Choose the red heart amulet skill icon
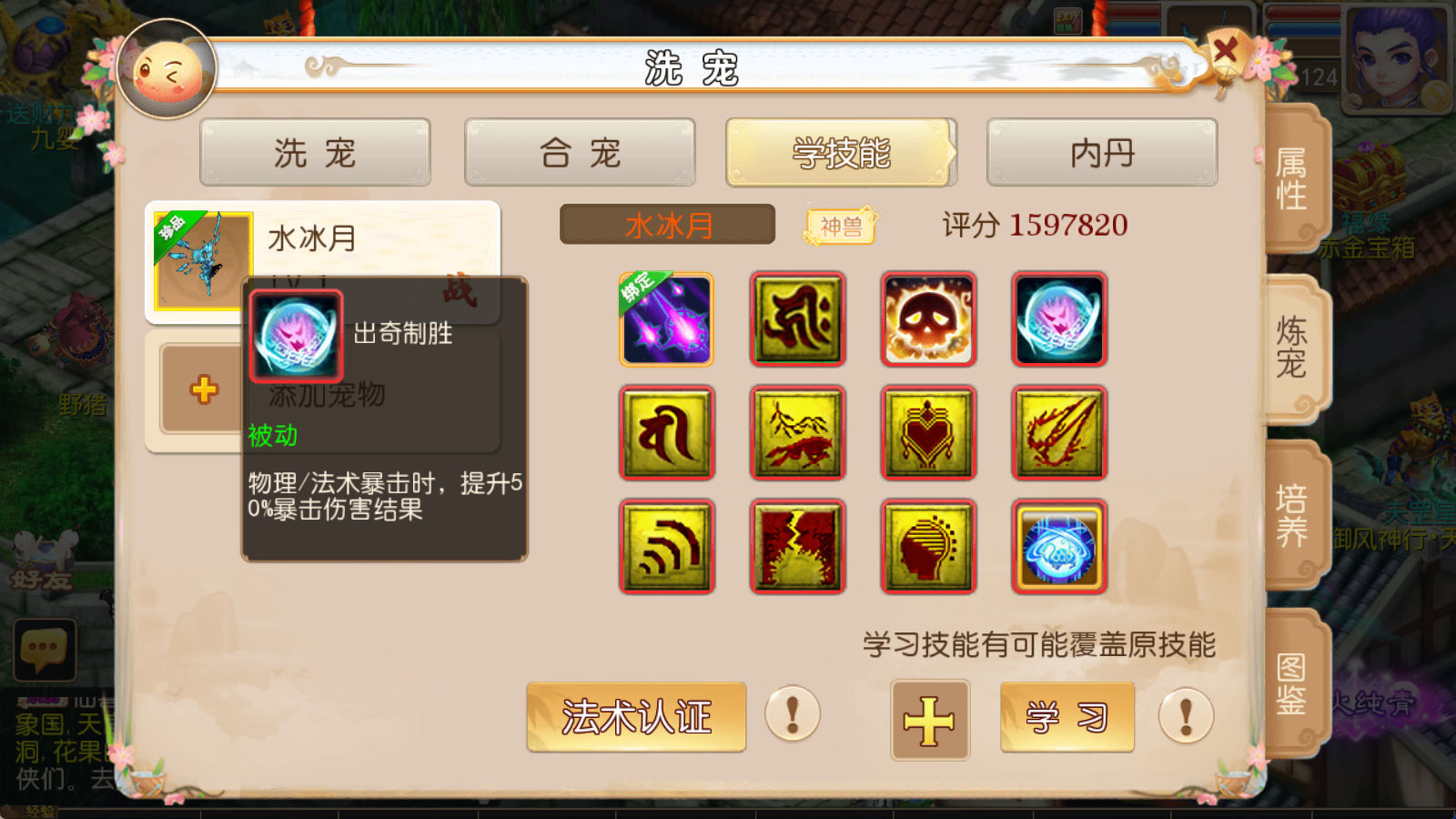This screenshot has width=1456, height=819. (x=928, y=433)
